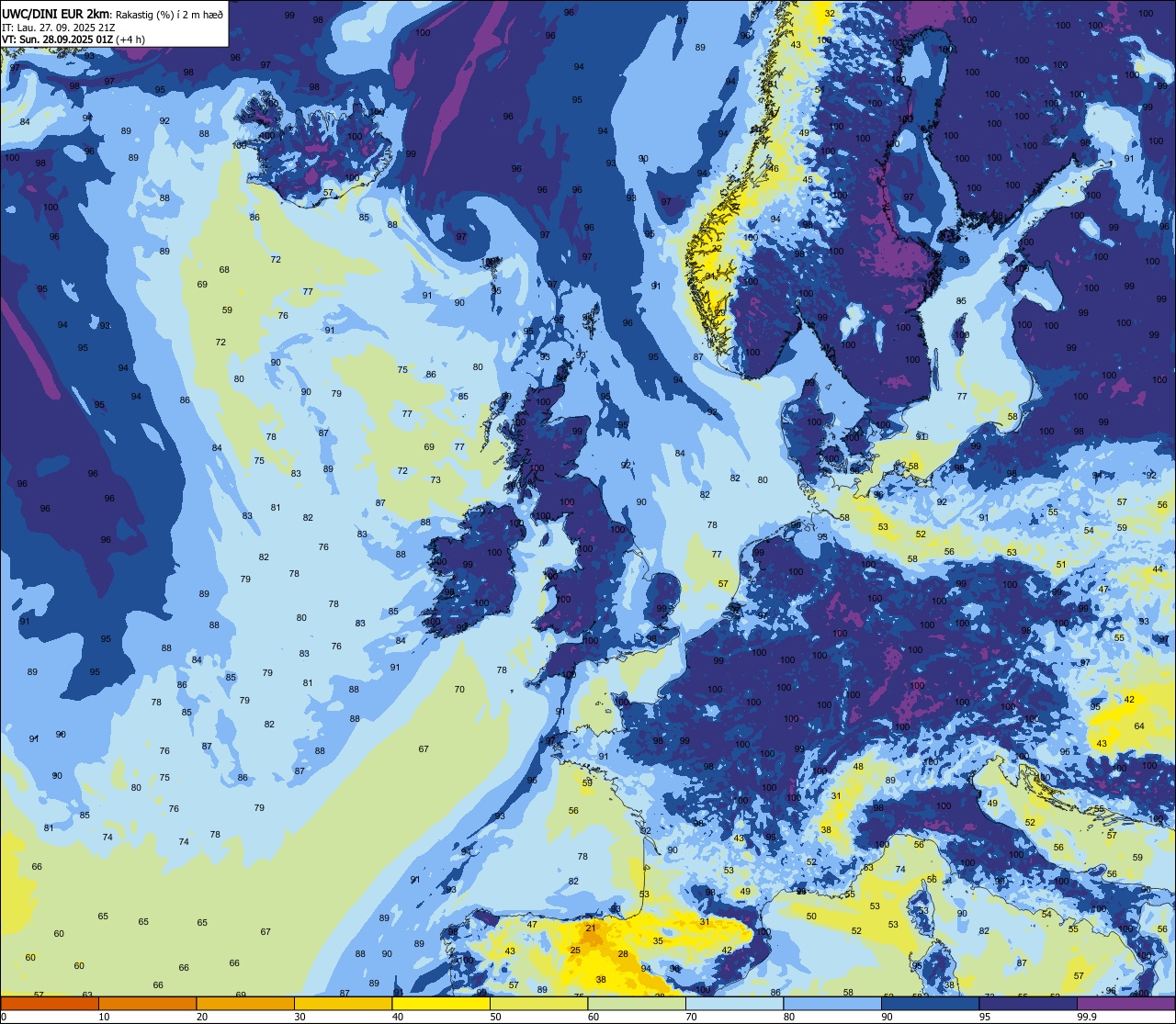
Task: Click the 30–40 amber legend segment
Action: tap(343, 1003)
